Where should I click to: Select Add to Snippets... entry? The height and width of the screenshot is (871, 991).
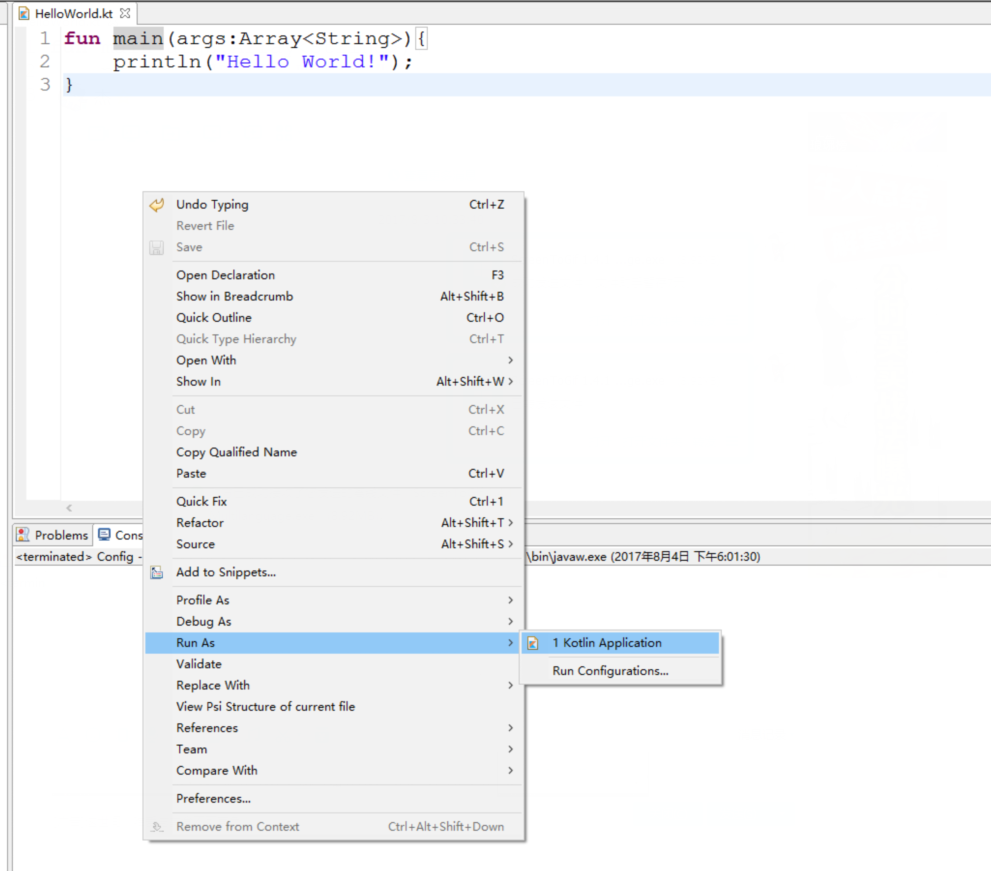[334, 573]
